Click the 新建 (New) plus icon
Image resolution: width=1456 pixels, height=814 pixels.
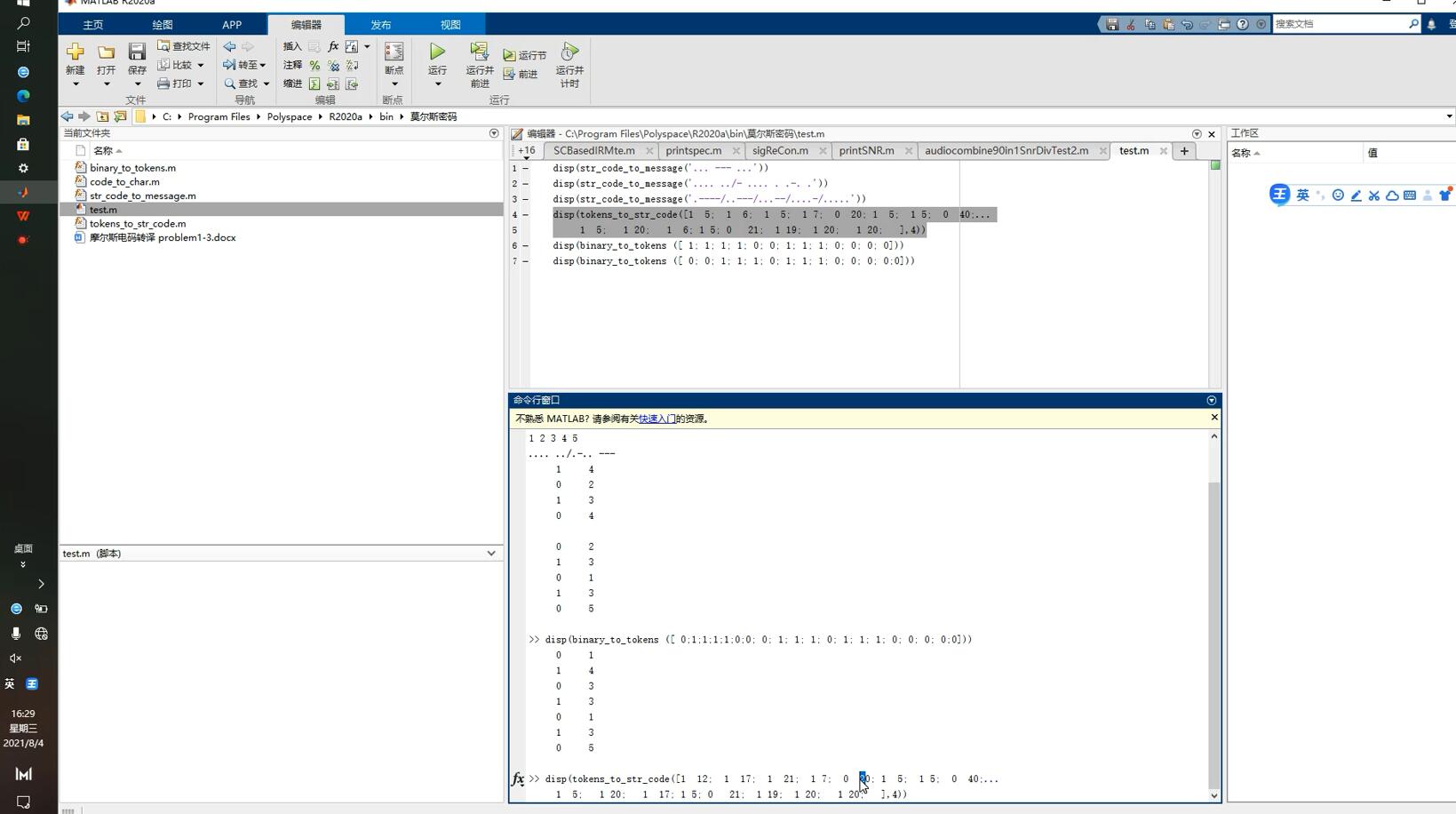[x=75, y=52]
